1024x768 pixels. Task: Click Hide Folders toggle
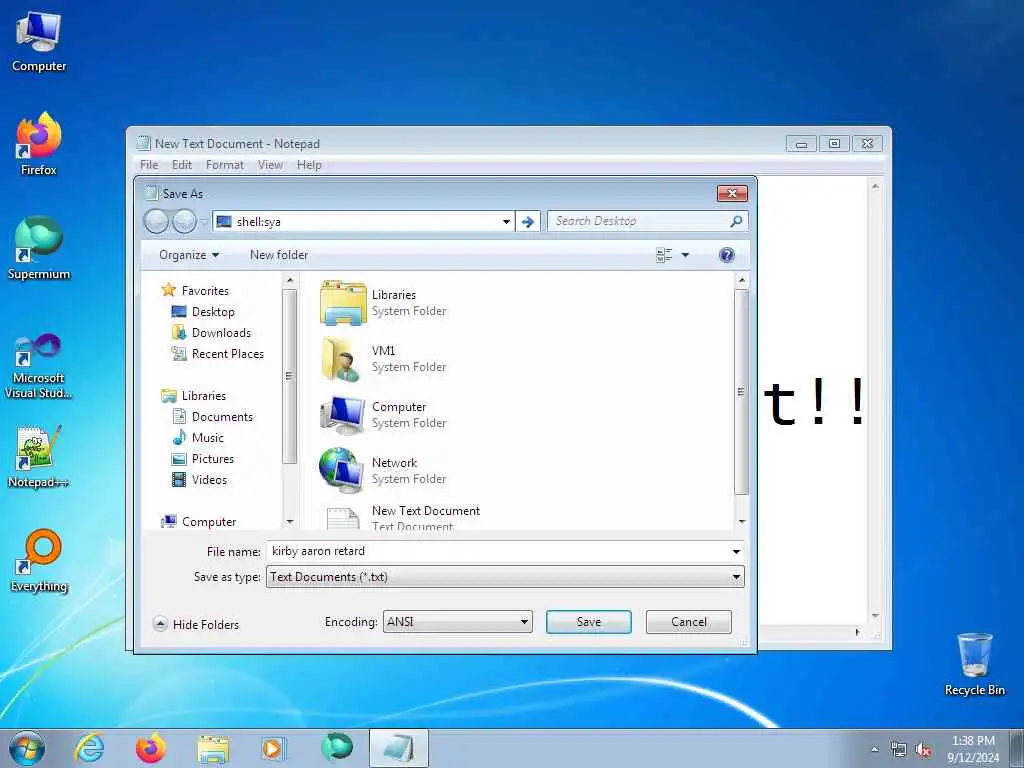click(197, 624)
